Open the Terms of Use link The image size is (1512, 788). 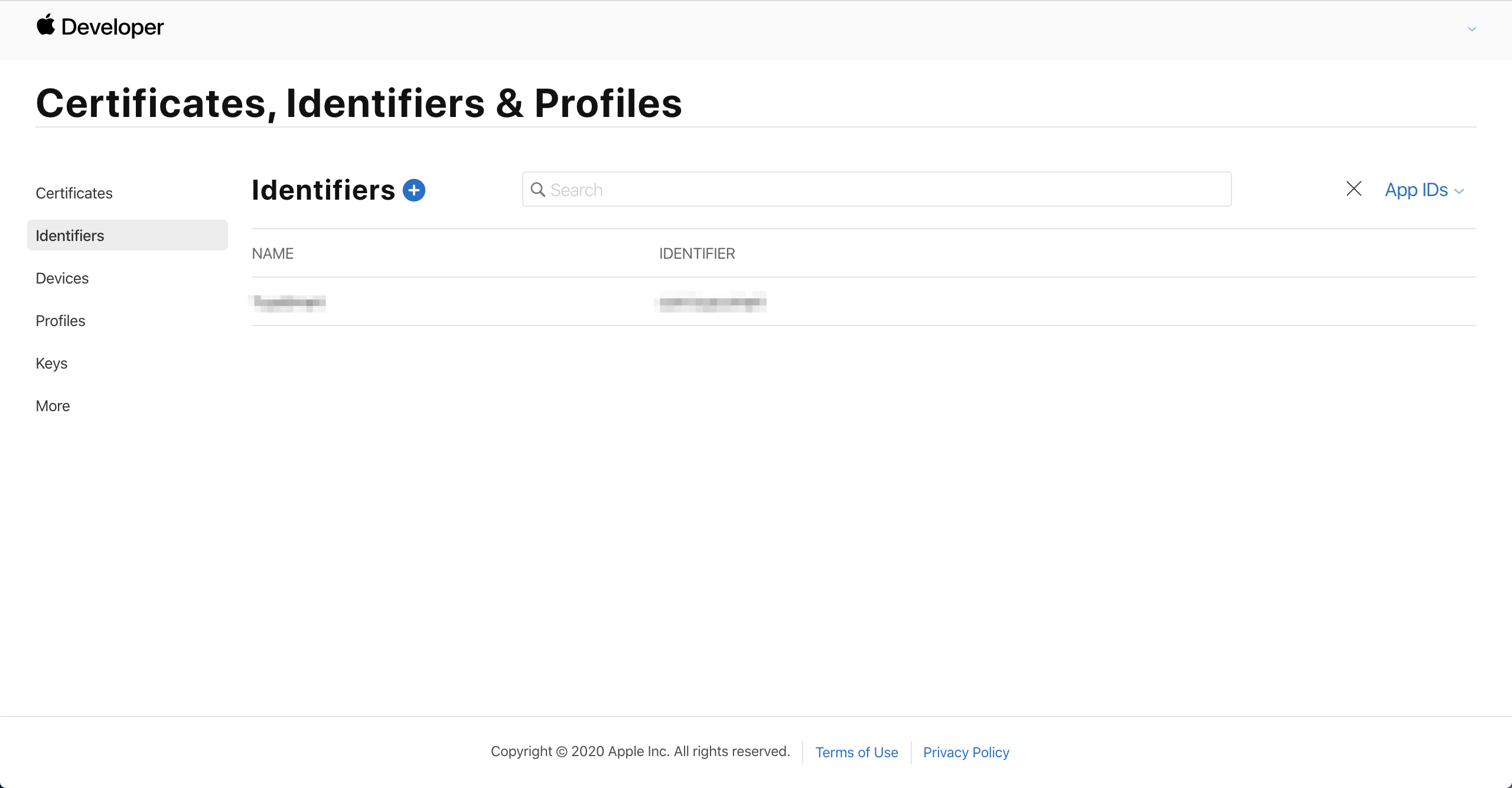click(856, 752)
